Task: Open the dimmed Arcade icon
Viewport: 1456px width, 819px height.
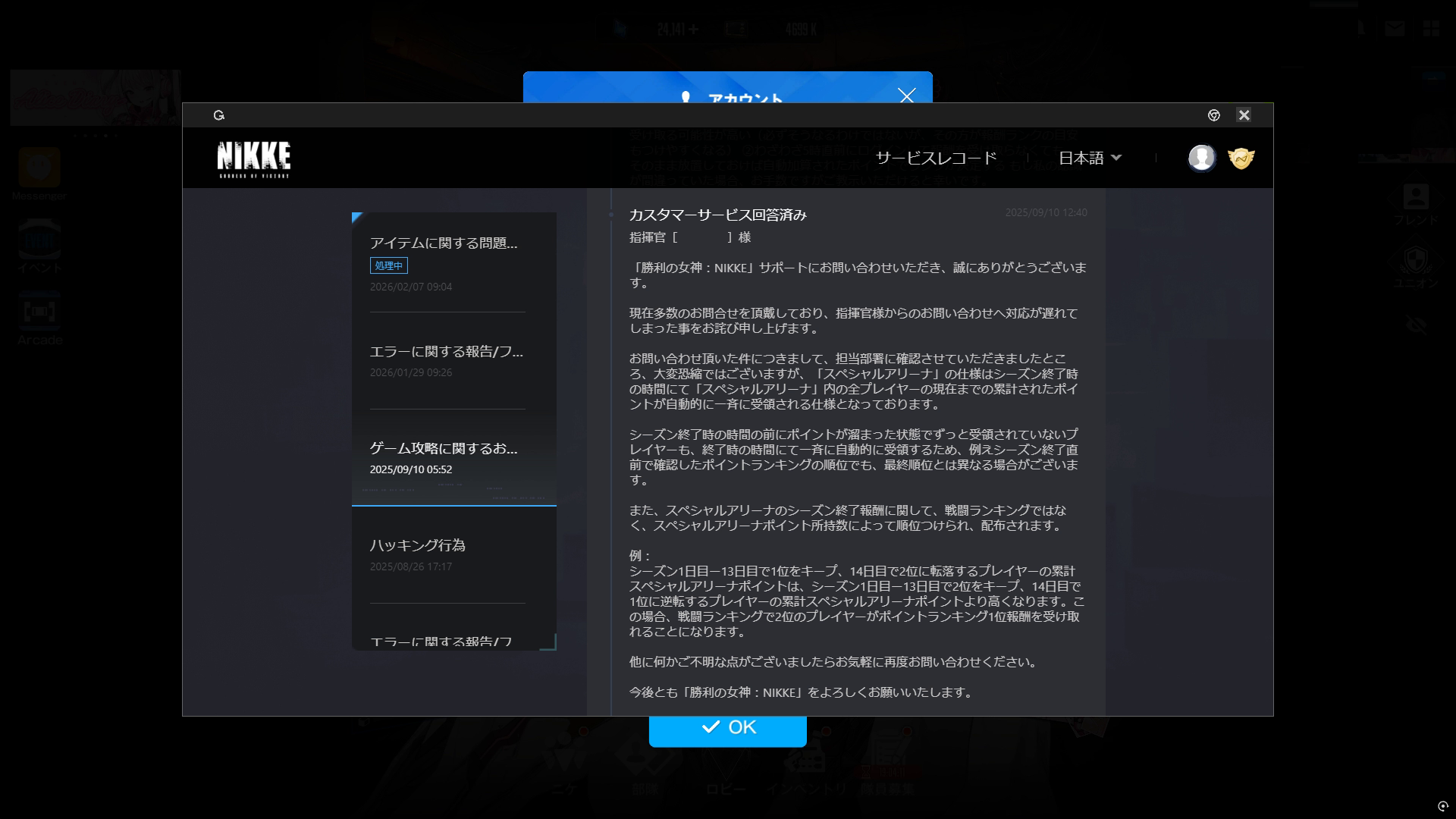Action: tap(39, 312)
